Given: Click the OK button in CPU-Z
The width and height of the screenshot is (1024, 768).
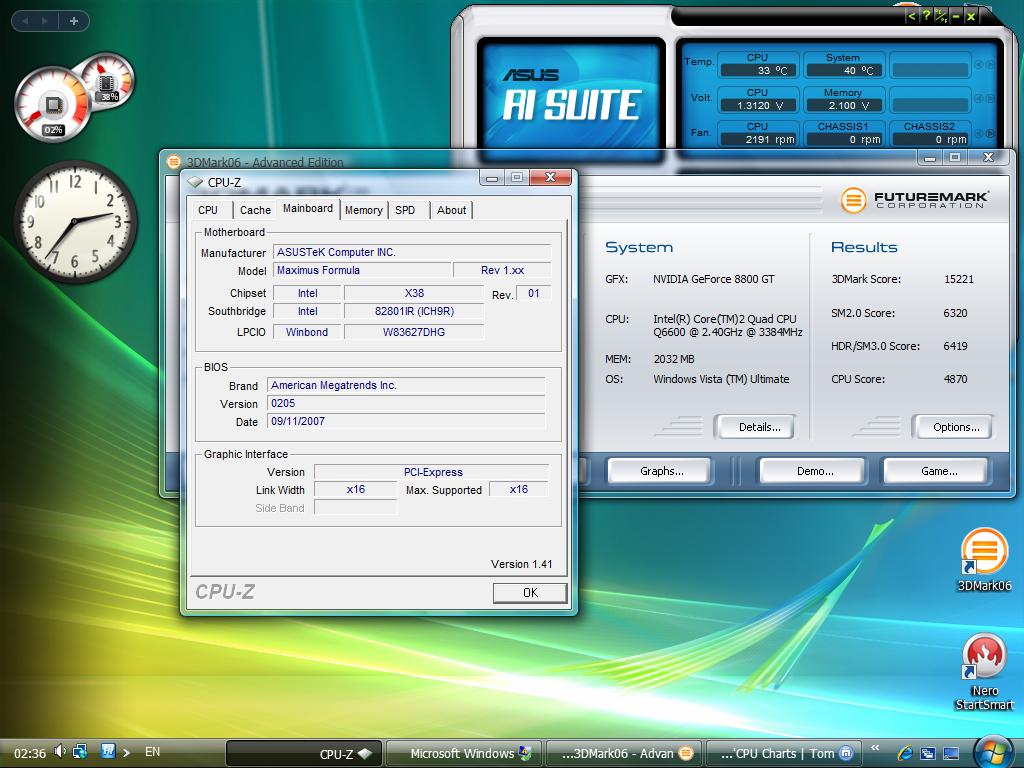Looking at the screenshot, I should (530, 592).
